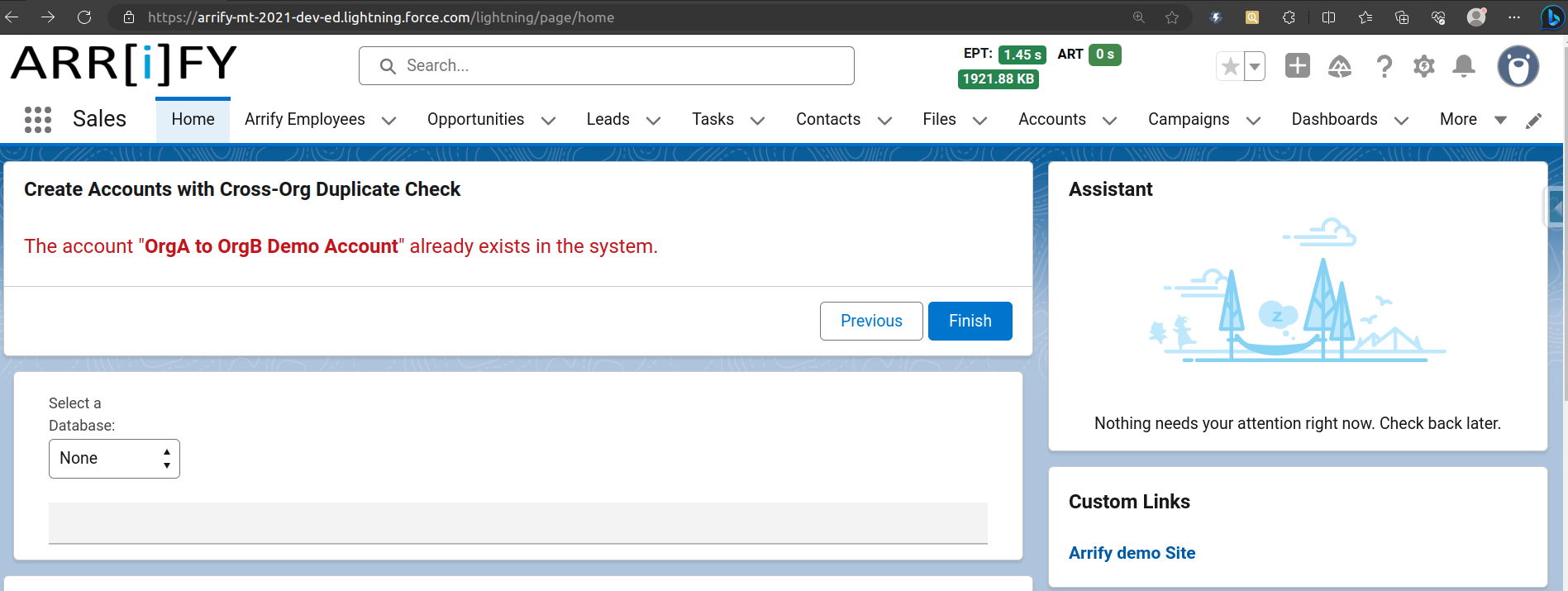This screenshot has height=591, width=1568.
Task: Show notifications bell
Action: (x=1463, y=66)
